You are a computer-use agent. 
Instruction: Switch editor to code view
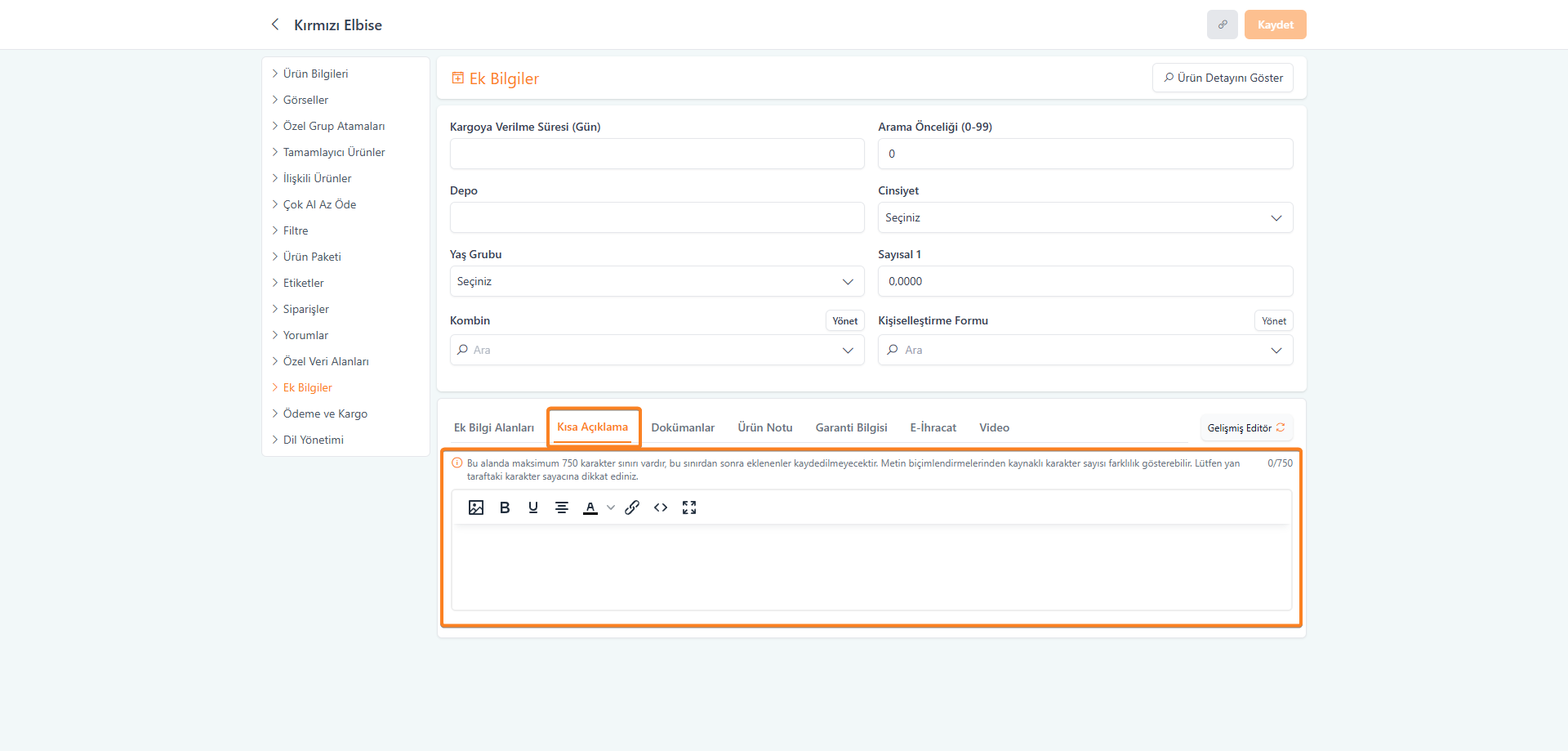tap(661, 507)
